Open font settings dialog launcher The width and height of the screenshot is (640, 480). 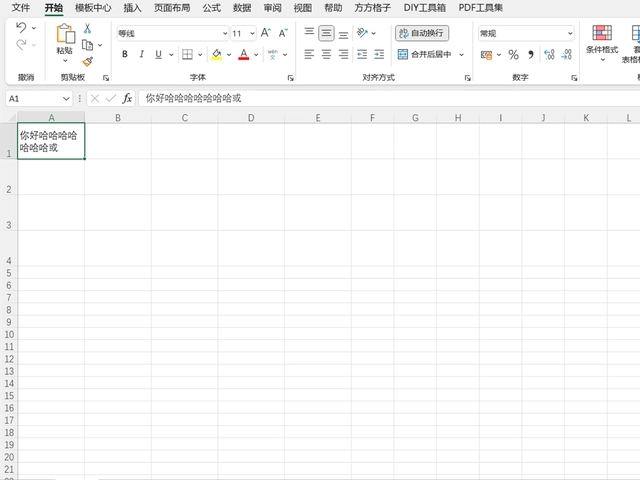click(x=291, y=78)
